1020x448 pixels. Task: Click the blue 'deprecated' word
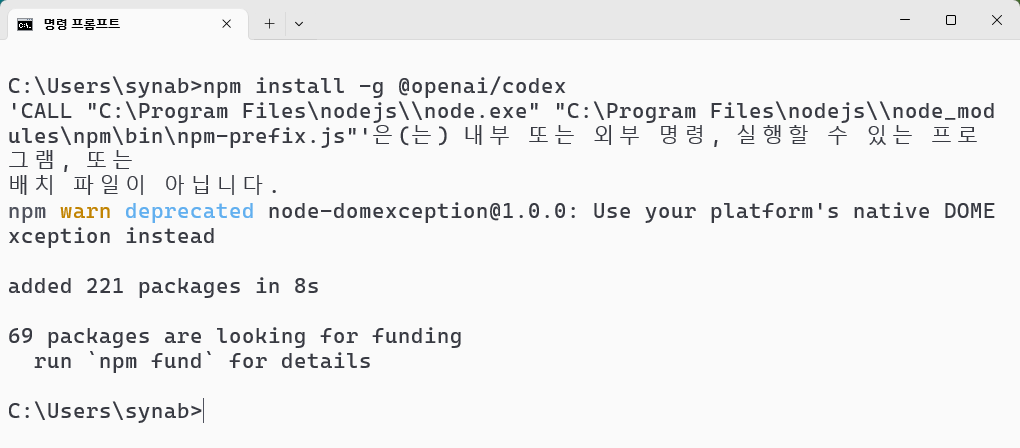pos(189,212)
